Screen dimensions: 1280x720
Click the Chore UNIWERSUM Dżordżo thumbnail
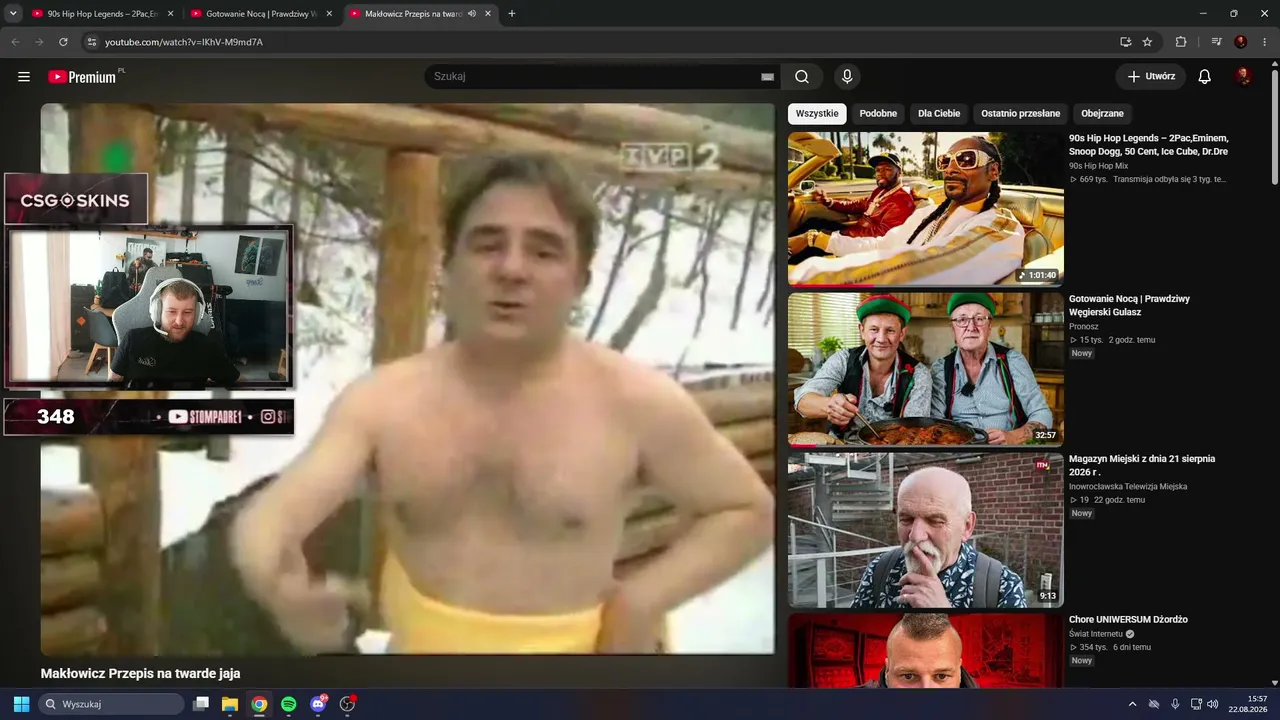point(926,650)
